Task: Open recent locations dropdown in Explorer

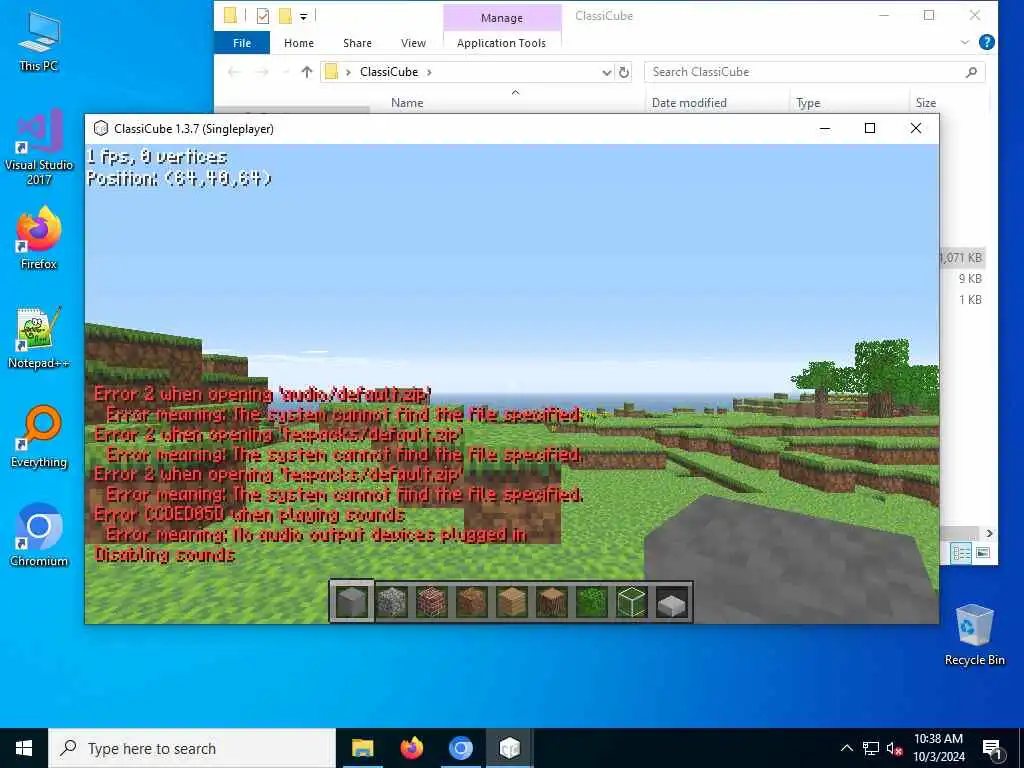Action: 285,72
